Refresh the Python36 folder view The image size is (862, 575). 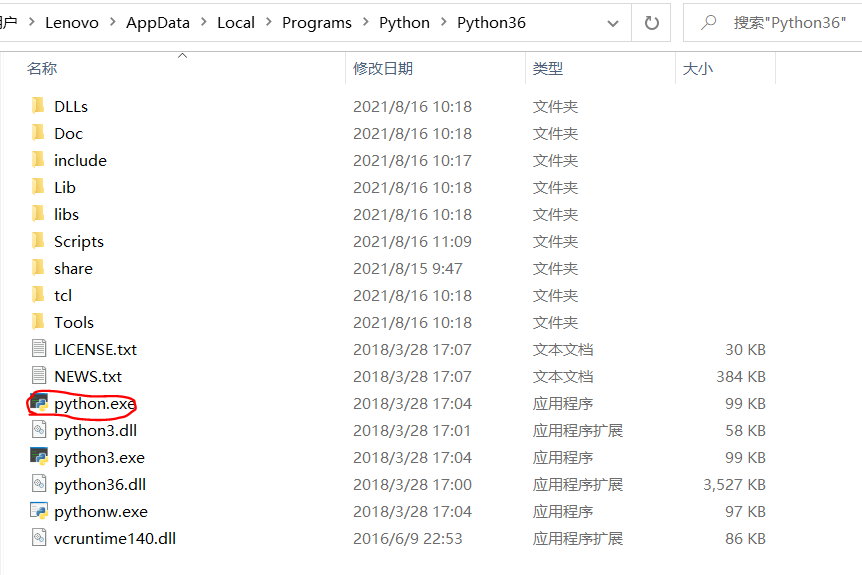tap(651, 23)
